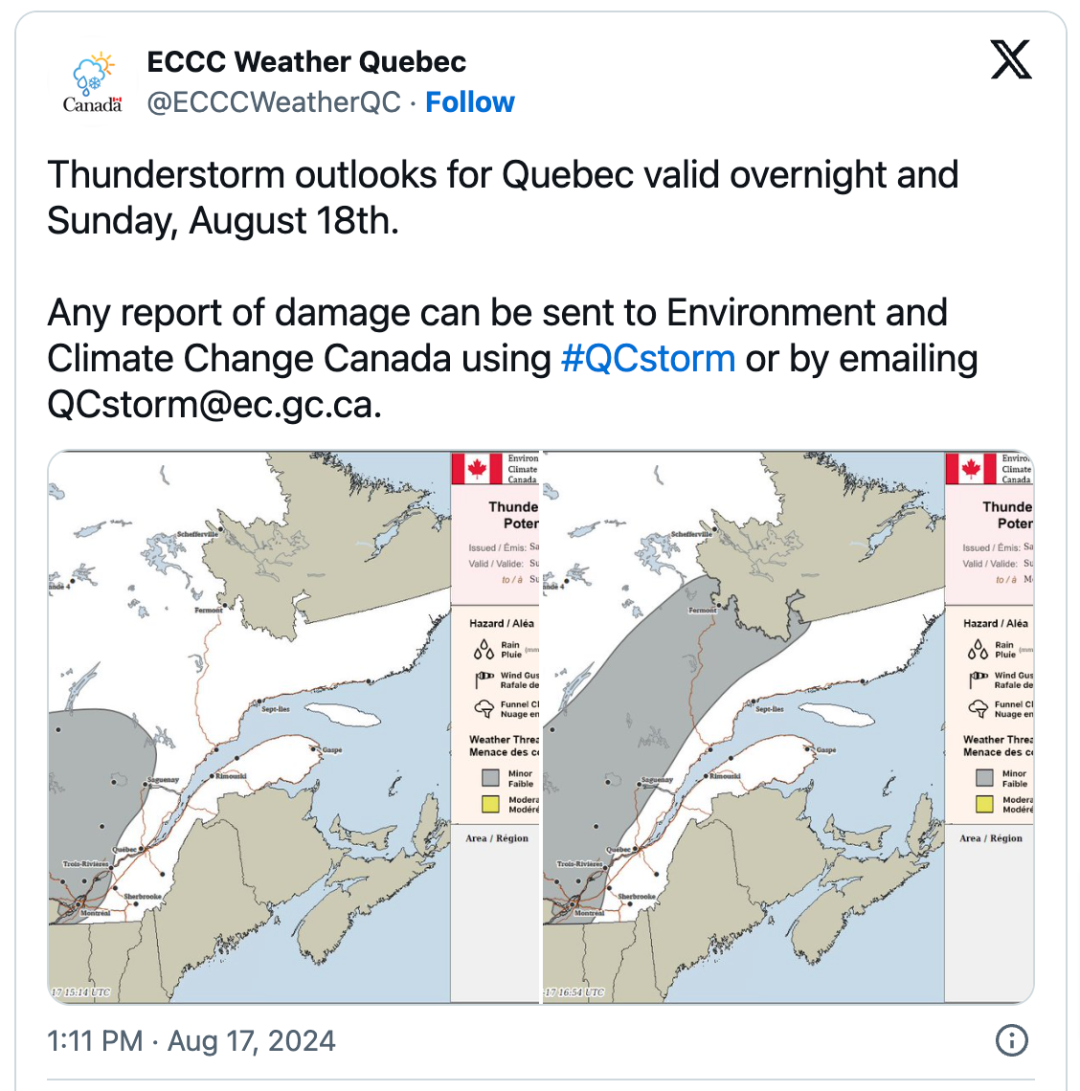Screen dimensions: 1080x1091
Task: Click Canada flag icon in right map
Action: pos(971,468)
